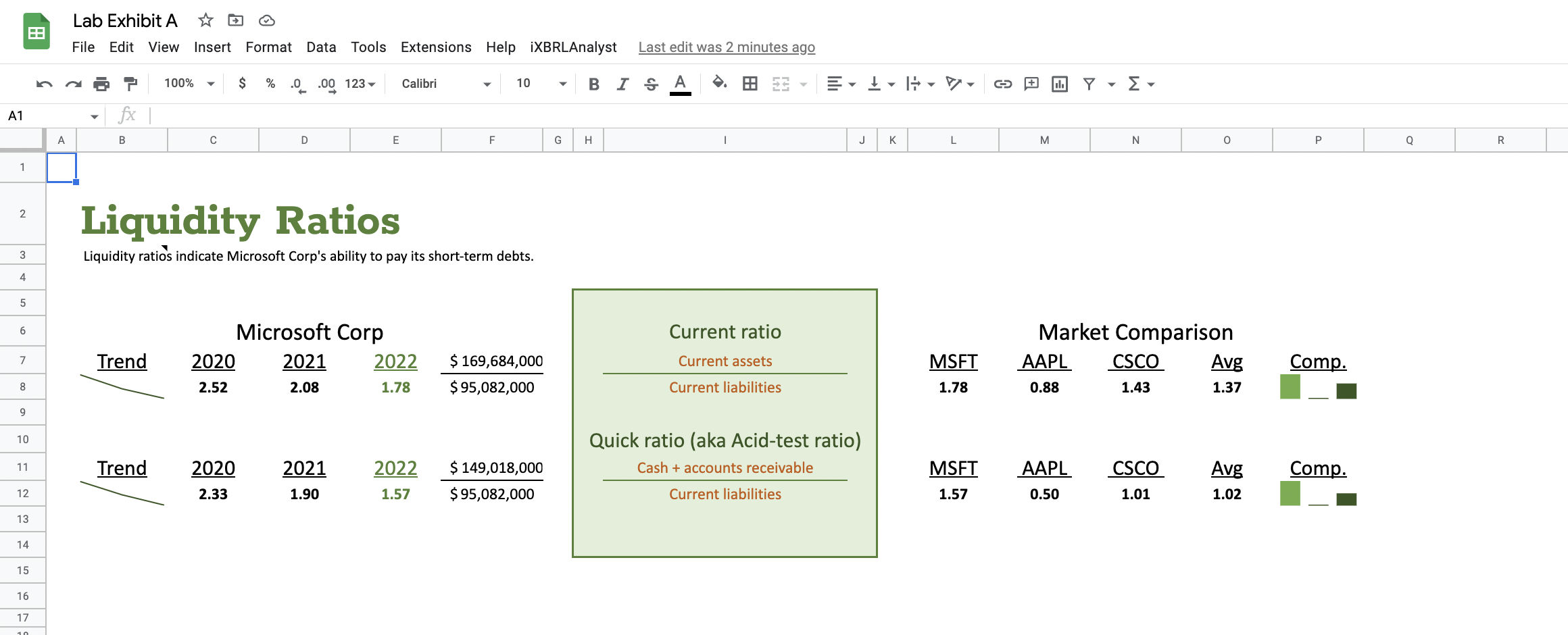1568x635 pixels.
Task: Select the Liquidity Ratios heading cell
Action: [241, 220]
